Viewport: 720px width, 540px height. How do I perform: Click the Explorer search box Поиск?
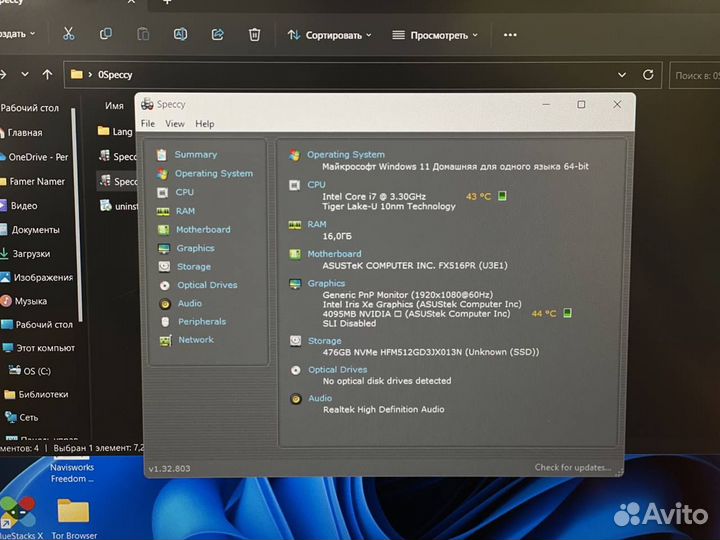695,75
